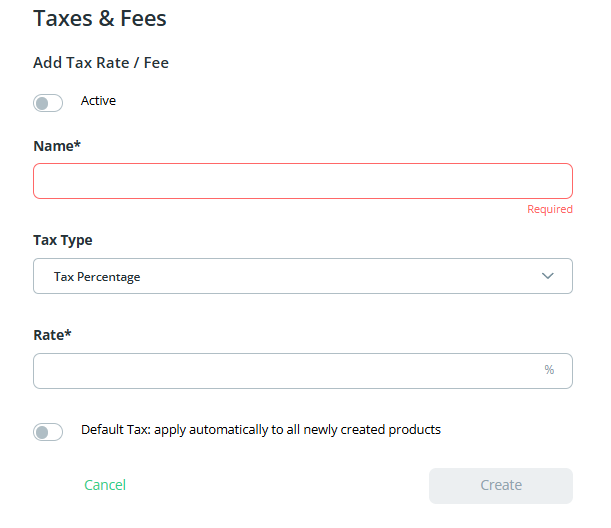This screenshot has width=611, height=528.
Task: Click the Create button
Action: coord(500,485)
